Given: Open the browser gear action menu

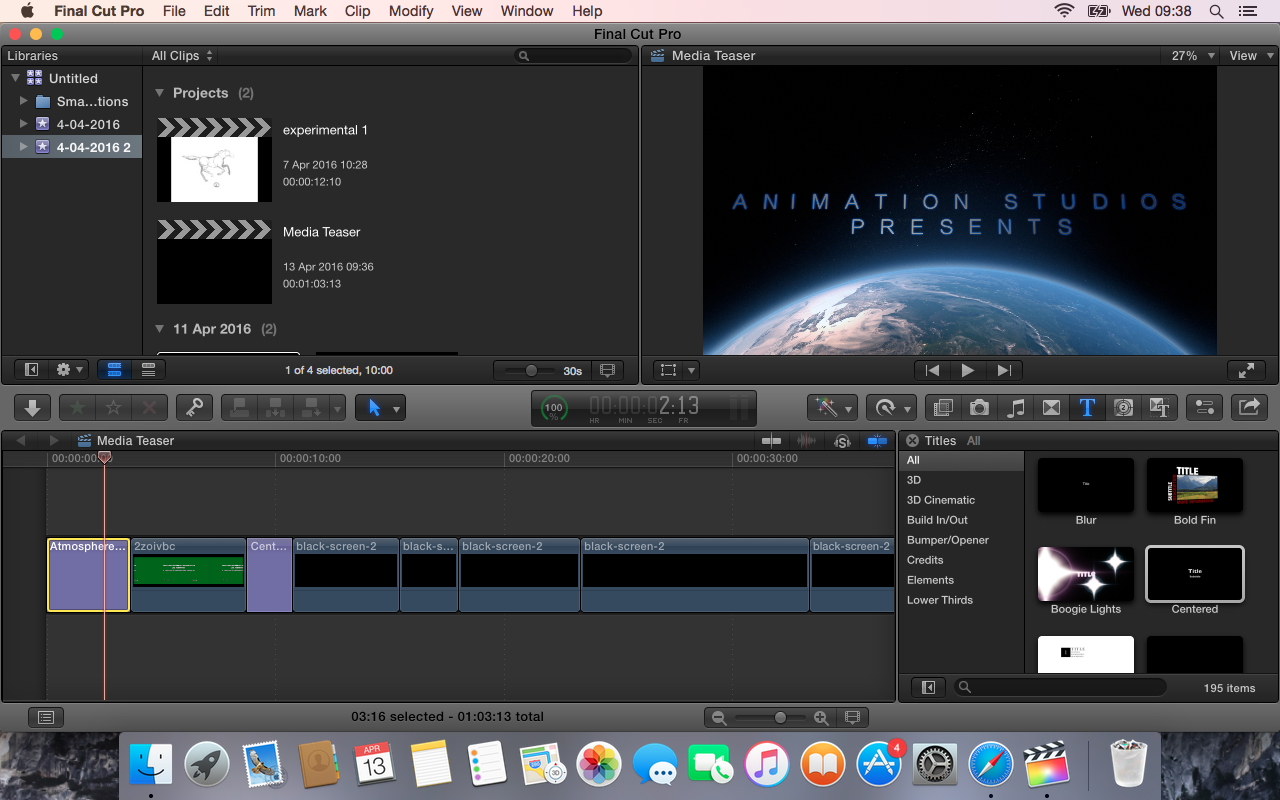Looking at the screenshot, I should [x=70, y=370].
